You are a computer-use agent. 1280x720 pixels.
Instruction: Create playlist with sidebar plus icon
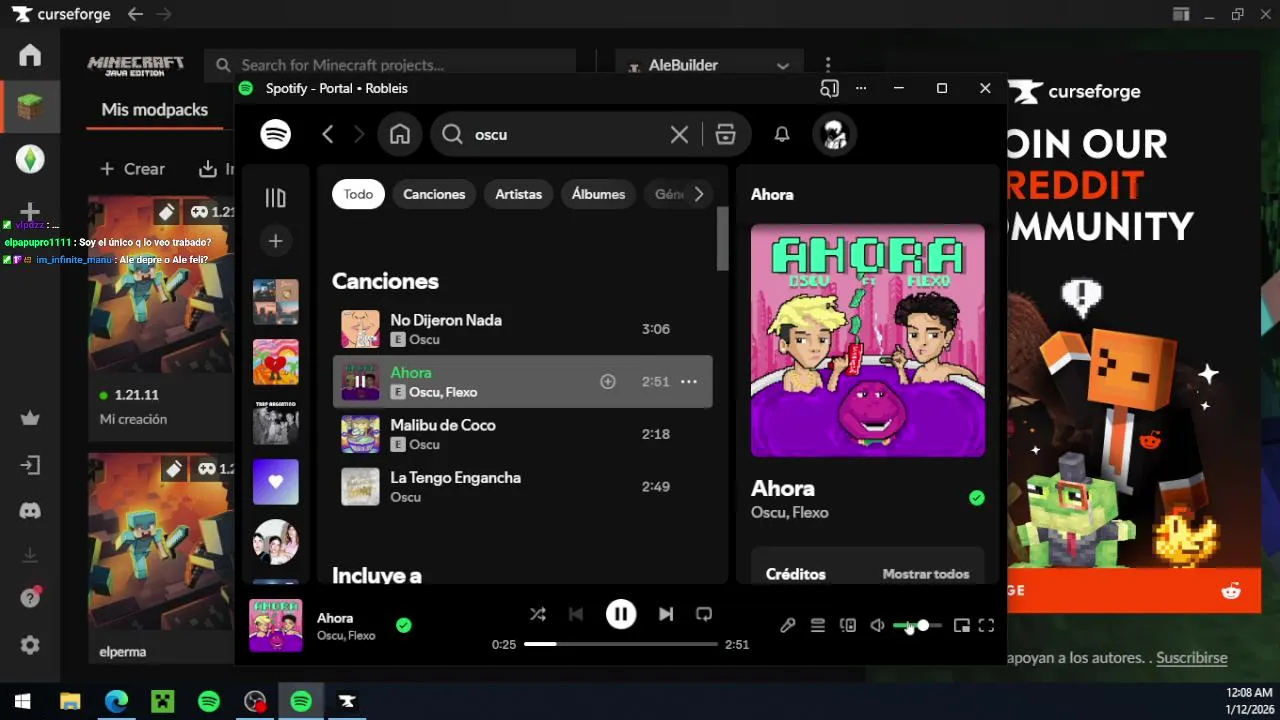point(275,241)
